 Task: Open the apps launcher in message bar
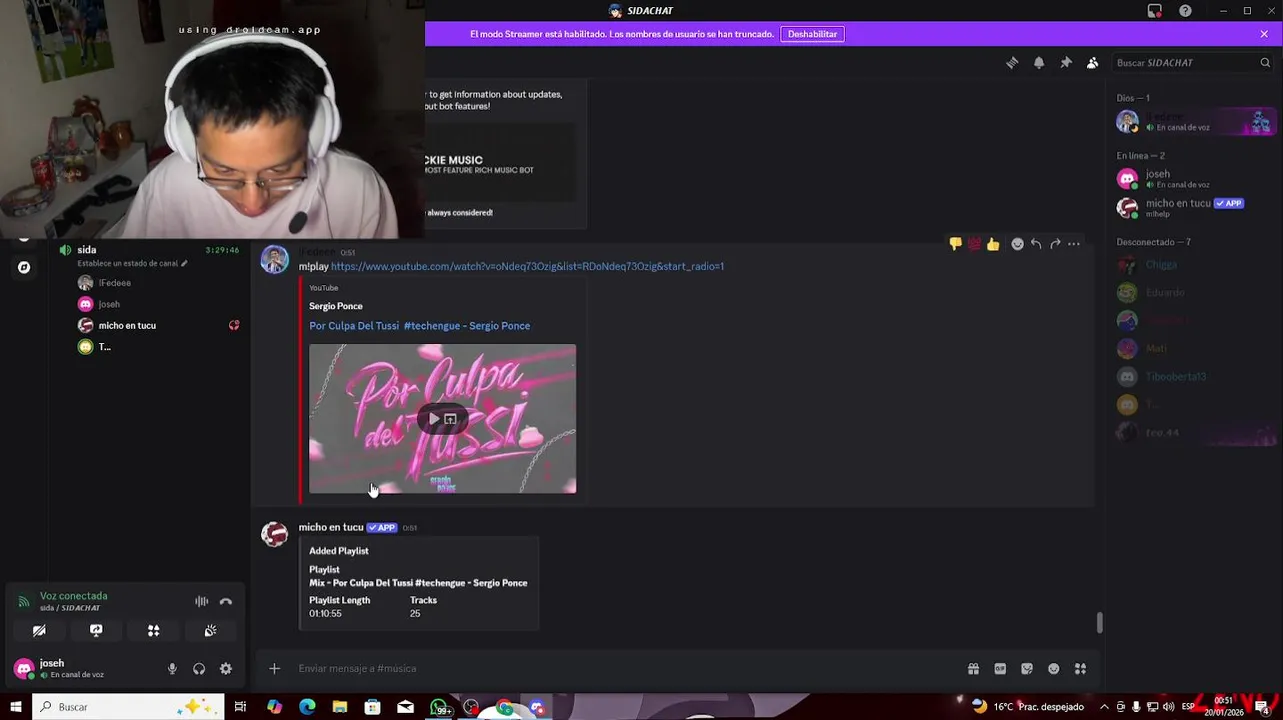1080,669
